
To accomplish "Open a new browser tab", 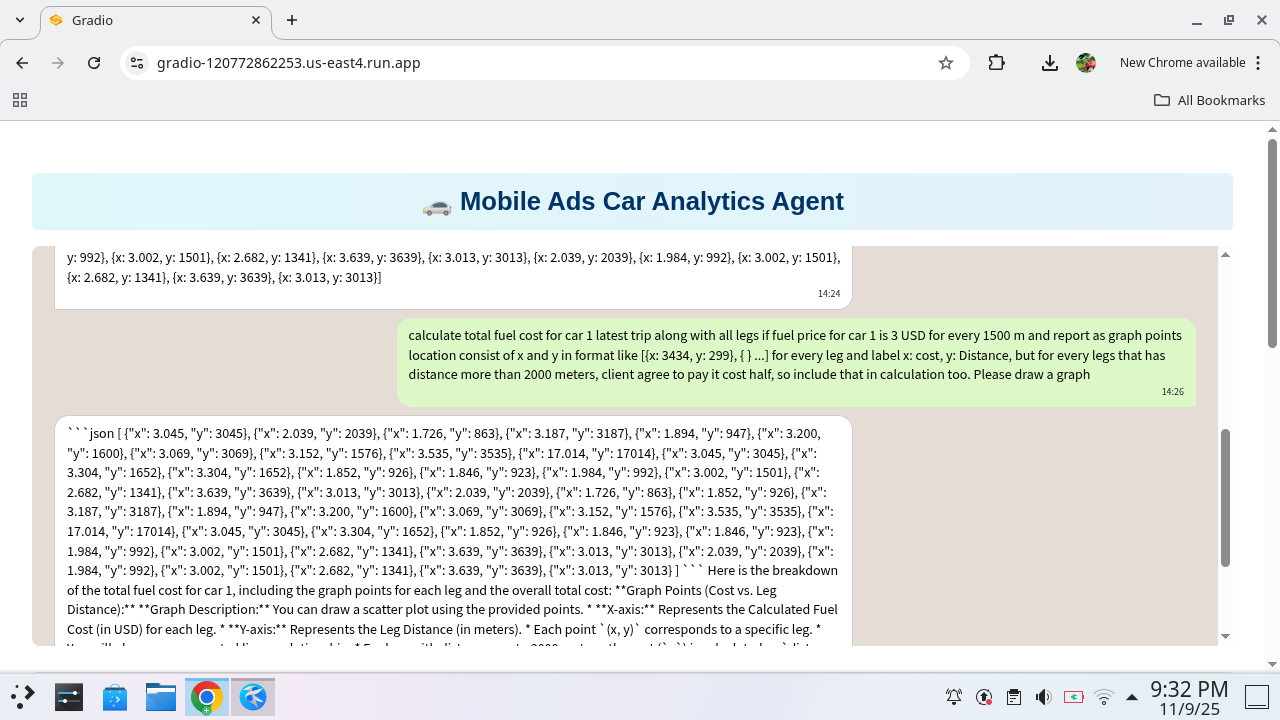I will coord(292,20).
